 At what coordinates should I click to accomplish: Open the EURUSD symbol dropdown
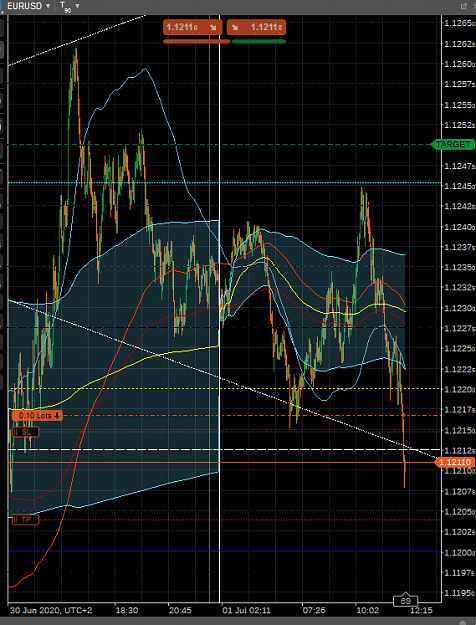tap(29, 6)
